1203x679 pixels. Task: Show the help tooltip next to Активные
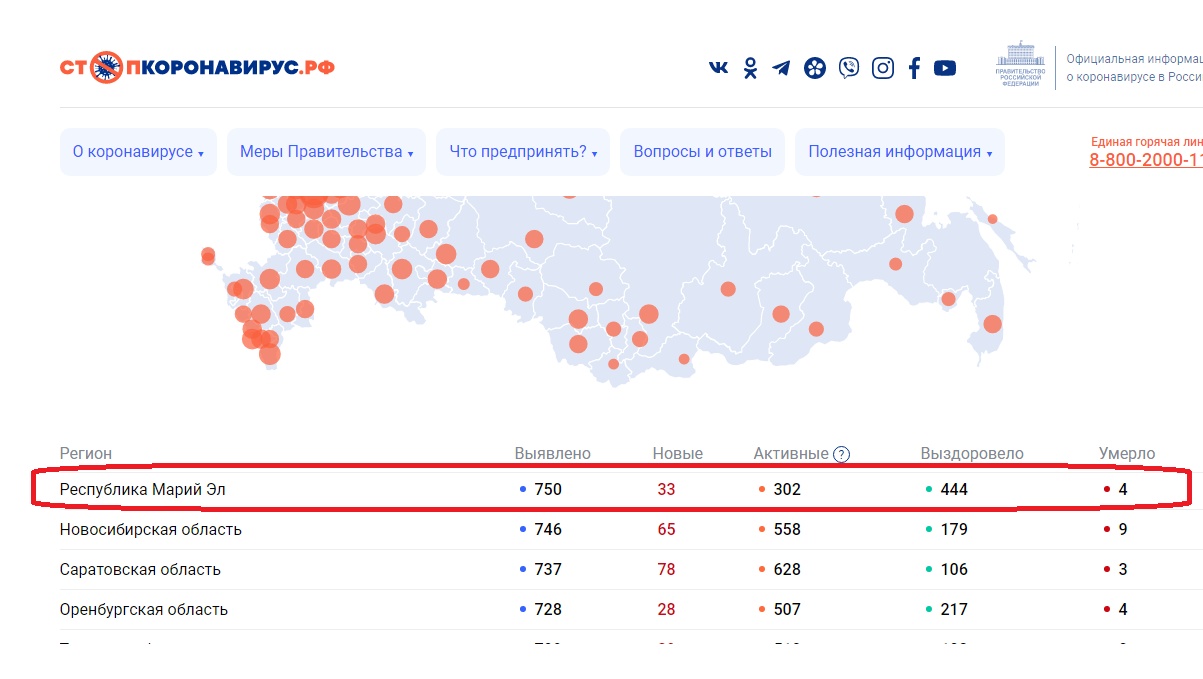tap(842, 454)
